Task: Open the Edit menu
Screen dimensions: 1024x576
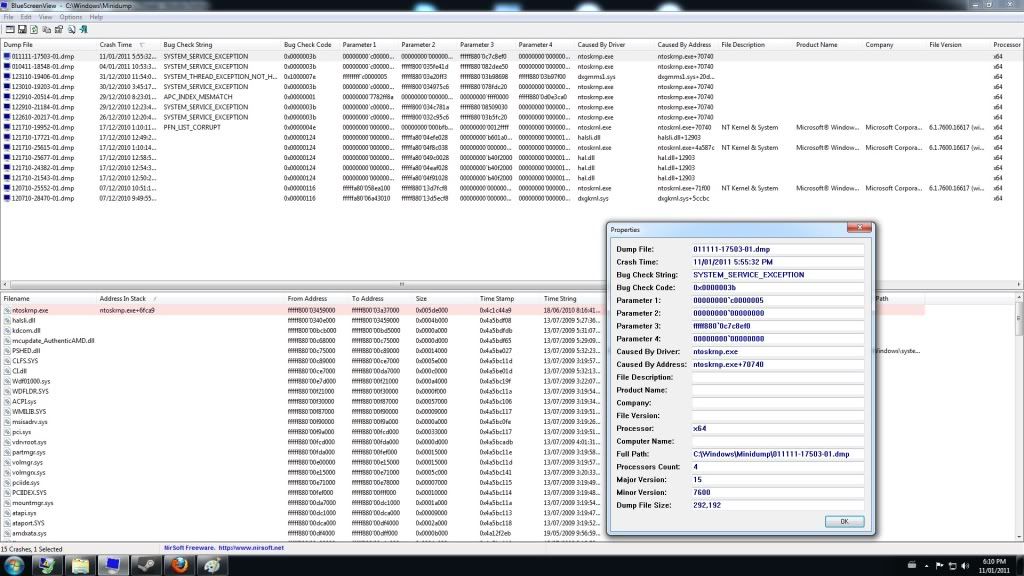Action: pyautogui.click(x=25, y=17)
